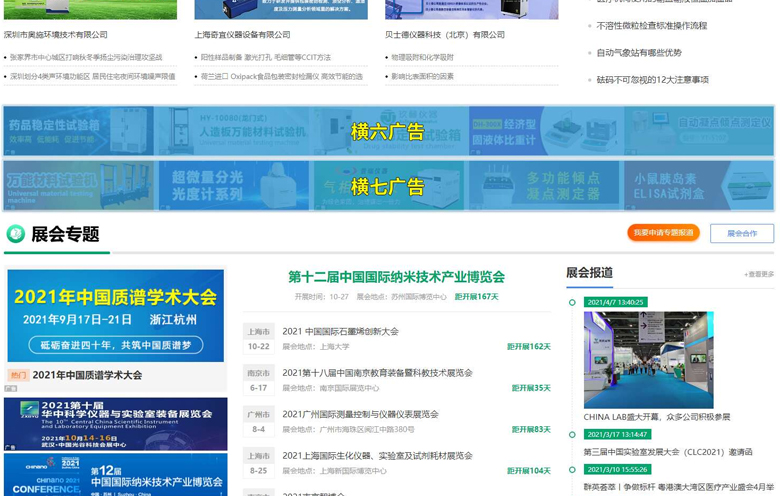Open 2021广州国际测量控制与仪器仪表展览会 link

[x=360, y=414]
